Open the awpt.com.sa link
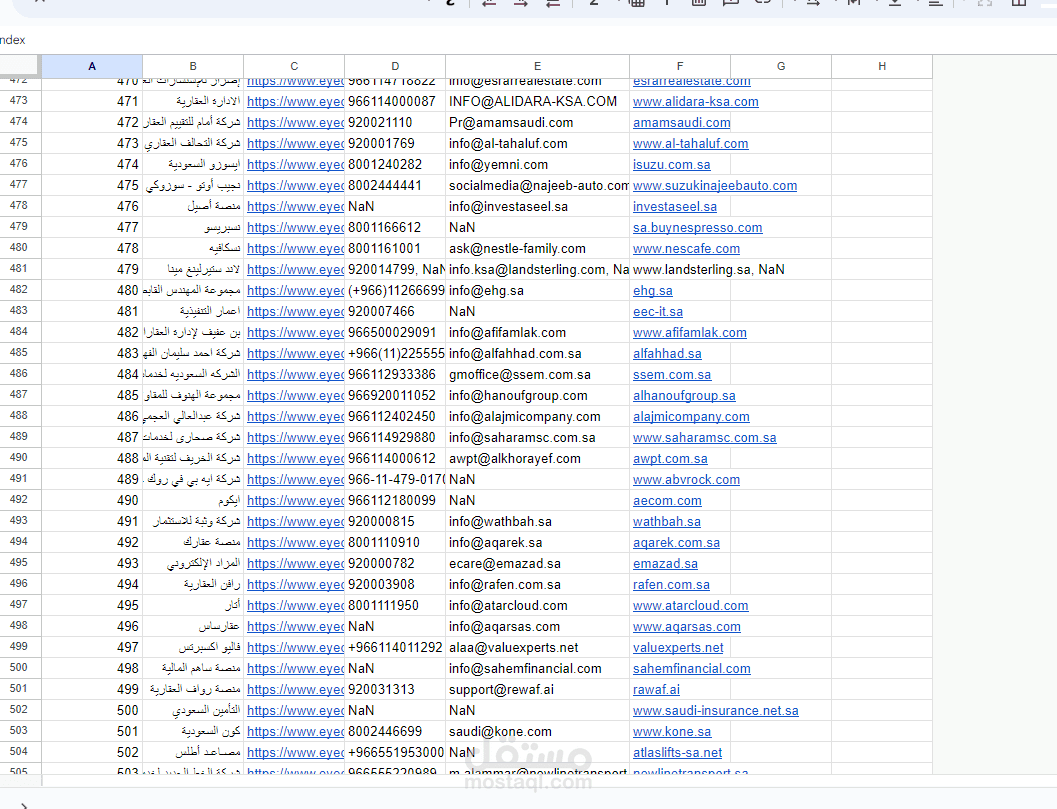The width and height of the screenshot is (1057, 809). point(670,458)
